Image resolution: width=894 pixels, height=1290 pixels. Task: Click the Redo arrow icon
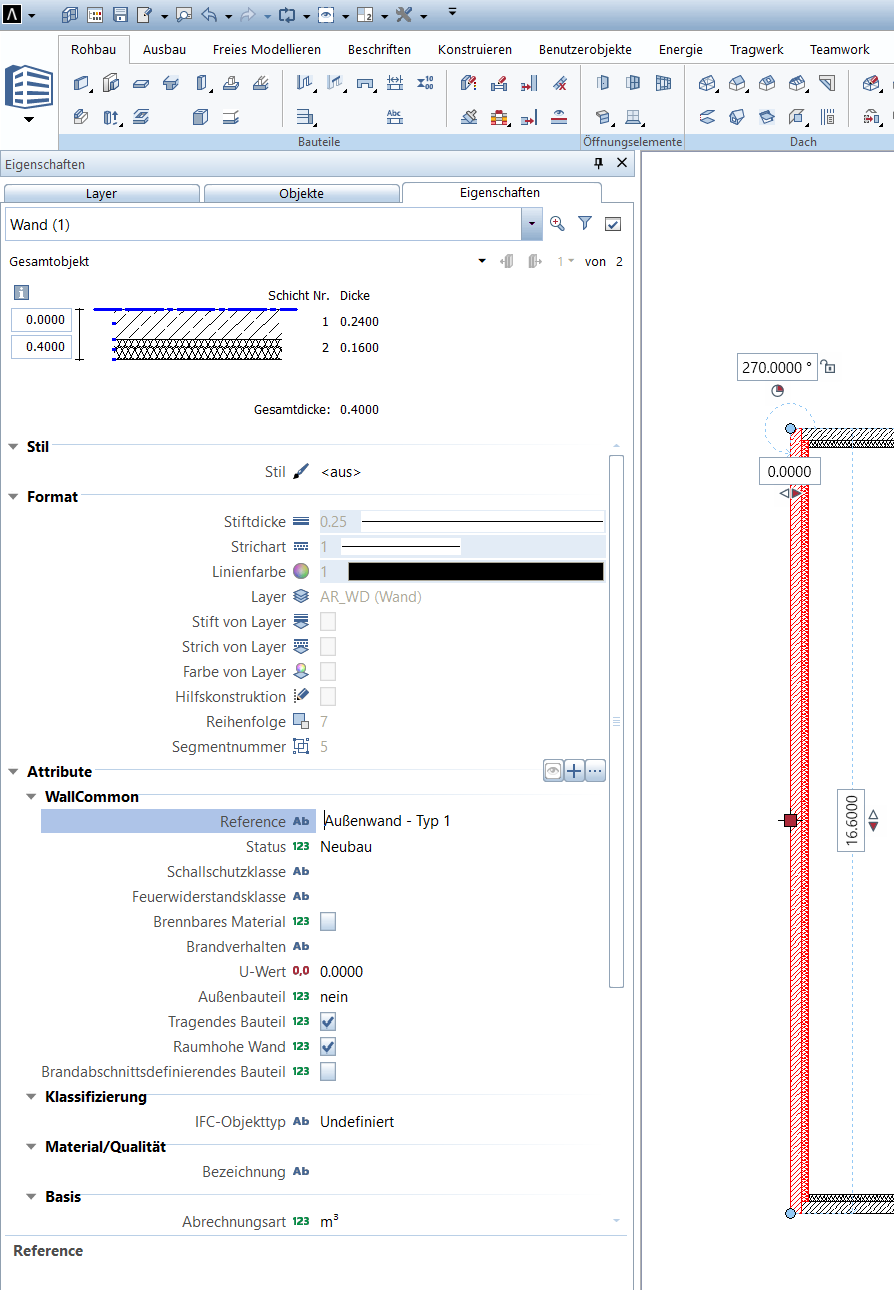tap(249, 15)
